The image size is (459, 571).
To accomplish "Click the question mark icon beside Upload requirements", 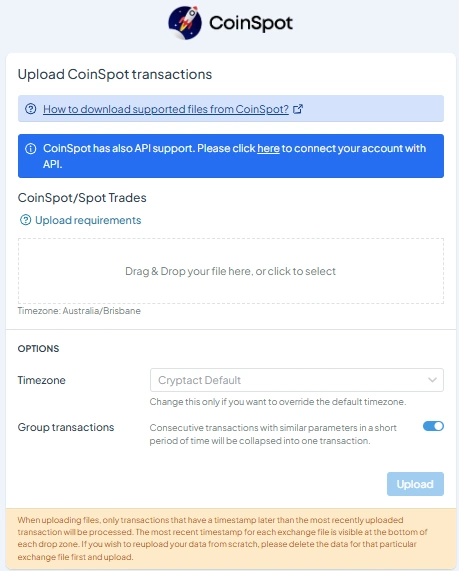I will pos(26,220).
